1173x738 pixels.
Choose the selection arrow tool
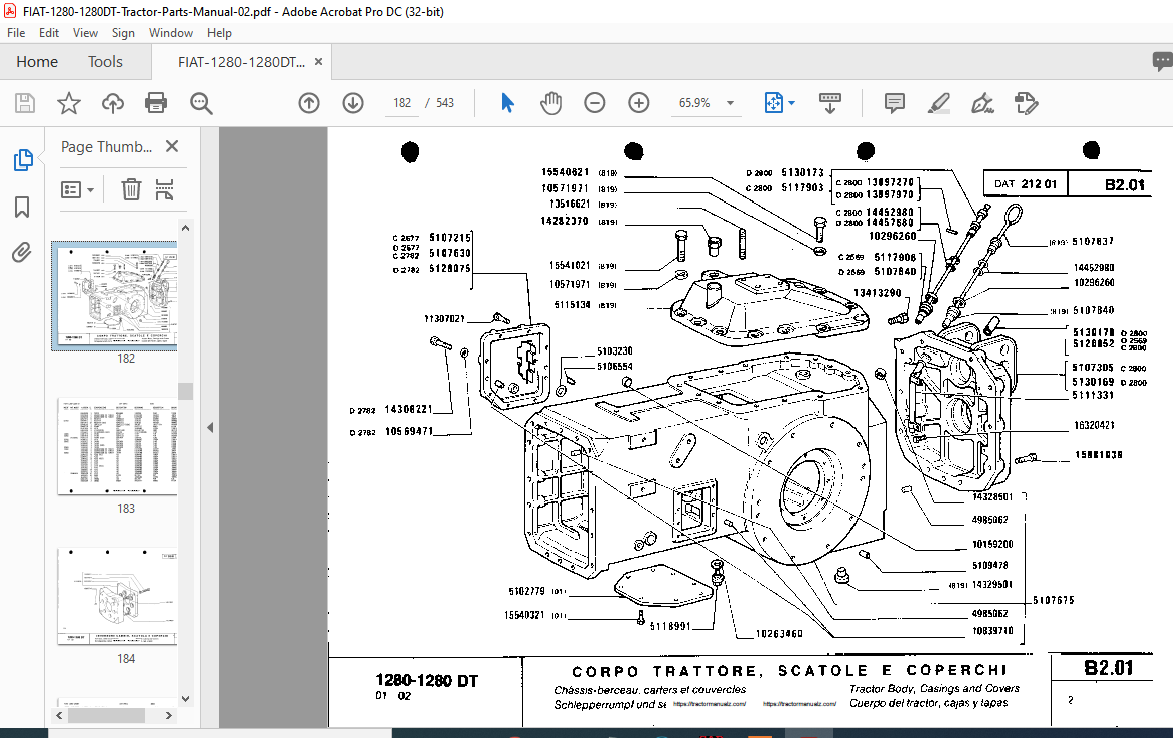[x=507, y=102]
